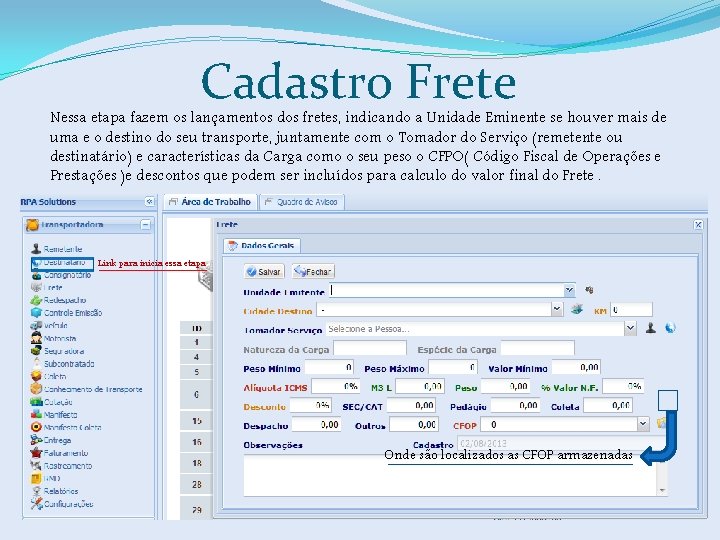Click the KM input field

pyautogui.click(x=631, y=310)
